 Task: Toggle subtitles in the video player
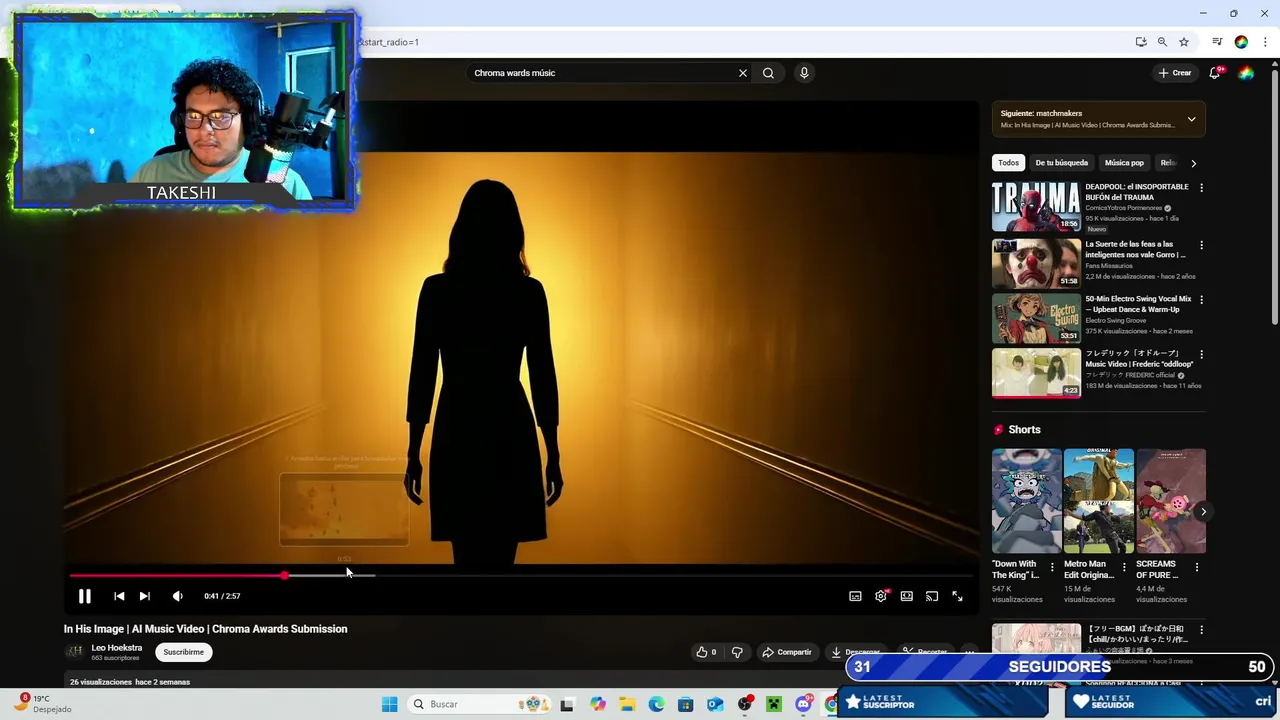(x=855, y=596)
